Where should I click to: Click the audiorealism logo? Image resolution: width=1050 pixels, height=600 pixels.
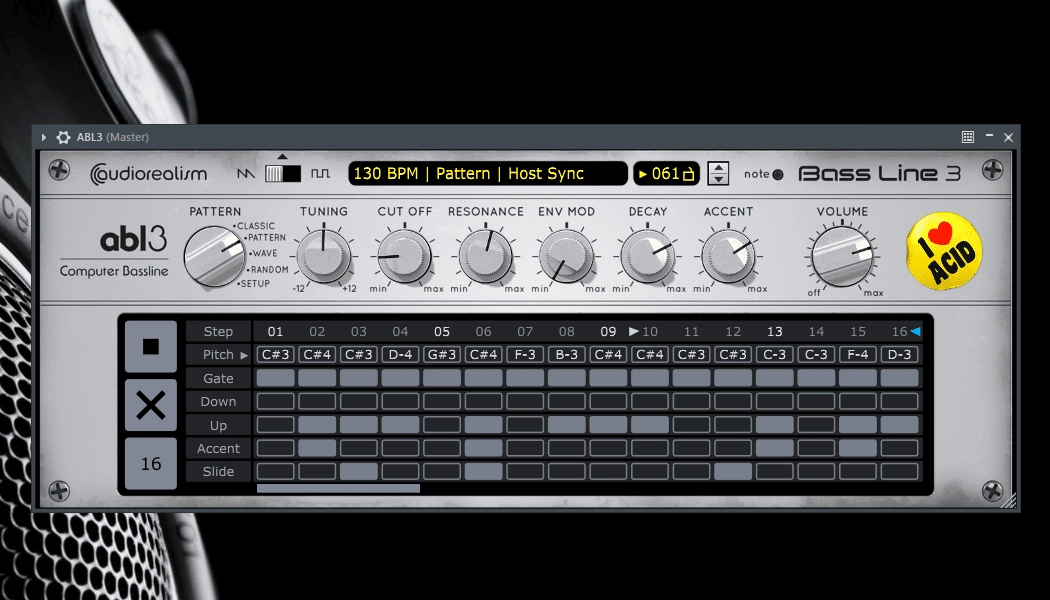pos(149,174)
